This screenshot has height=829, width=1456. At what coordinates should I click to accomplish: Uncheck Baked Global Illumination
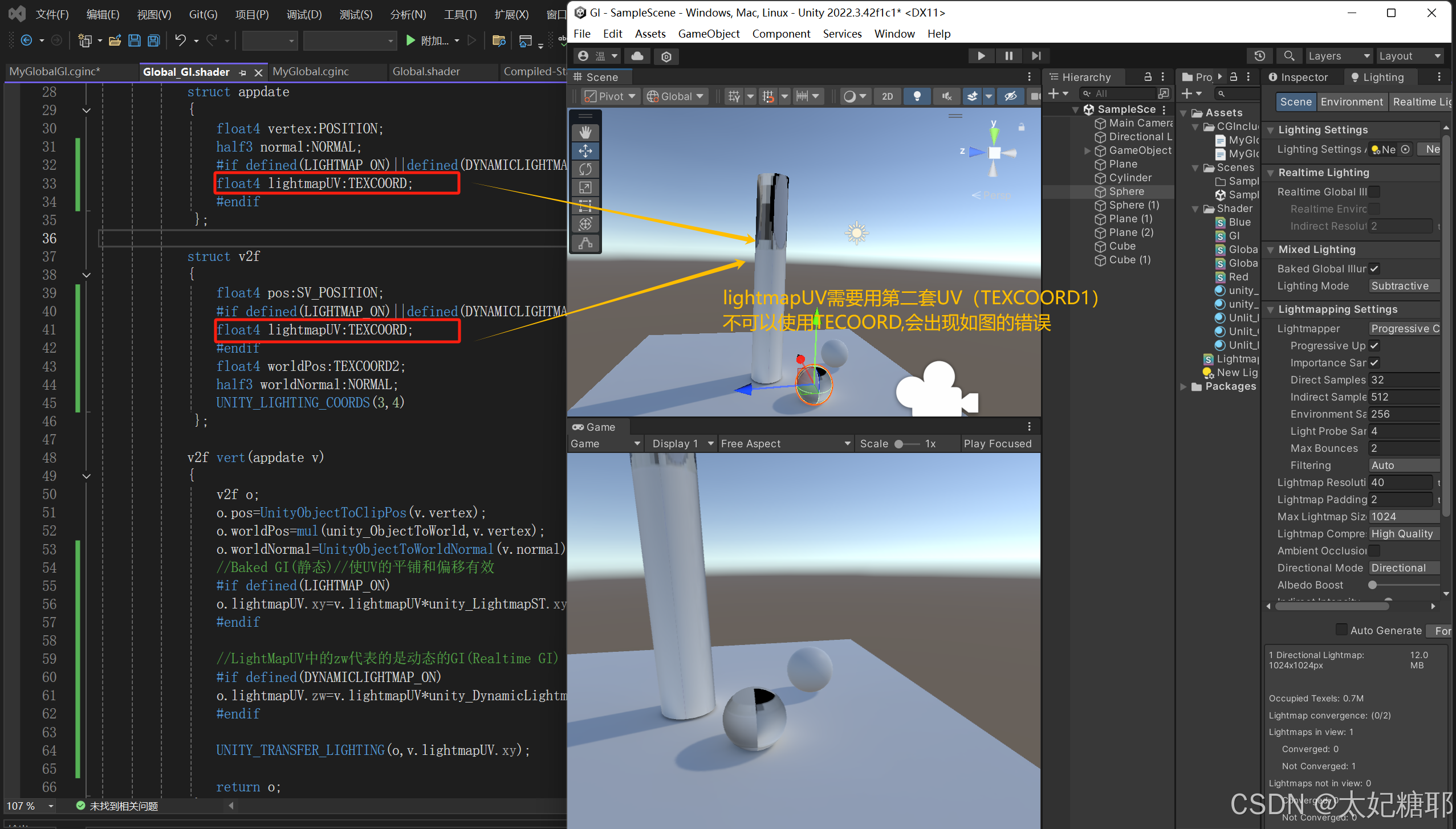click(x=1374, y=268)
